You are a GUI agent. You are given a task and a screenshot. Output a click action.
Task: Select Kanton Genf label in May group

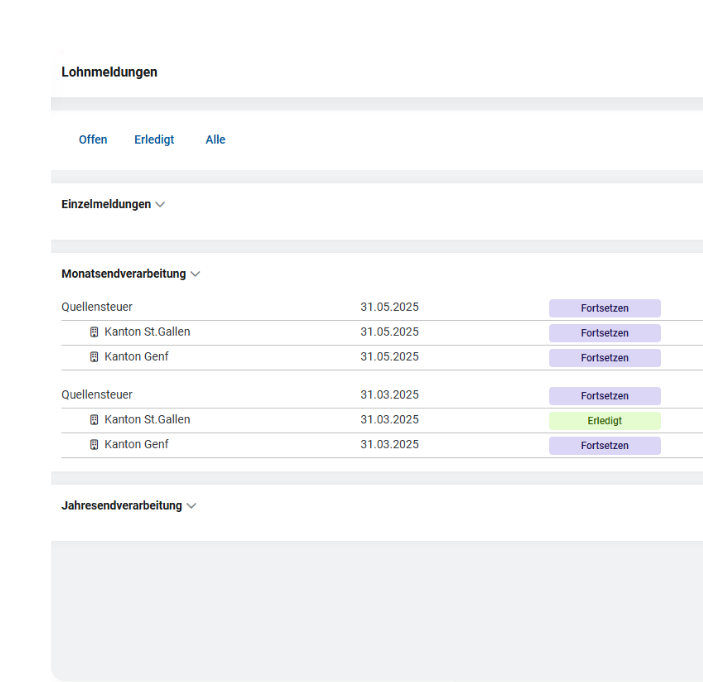pos(136,356)
